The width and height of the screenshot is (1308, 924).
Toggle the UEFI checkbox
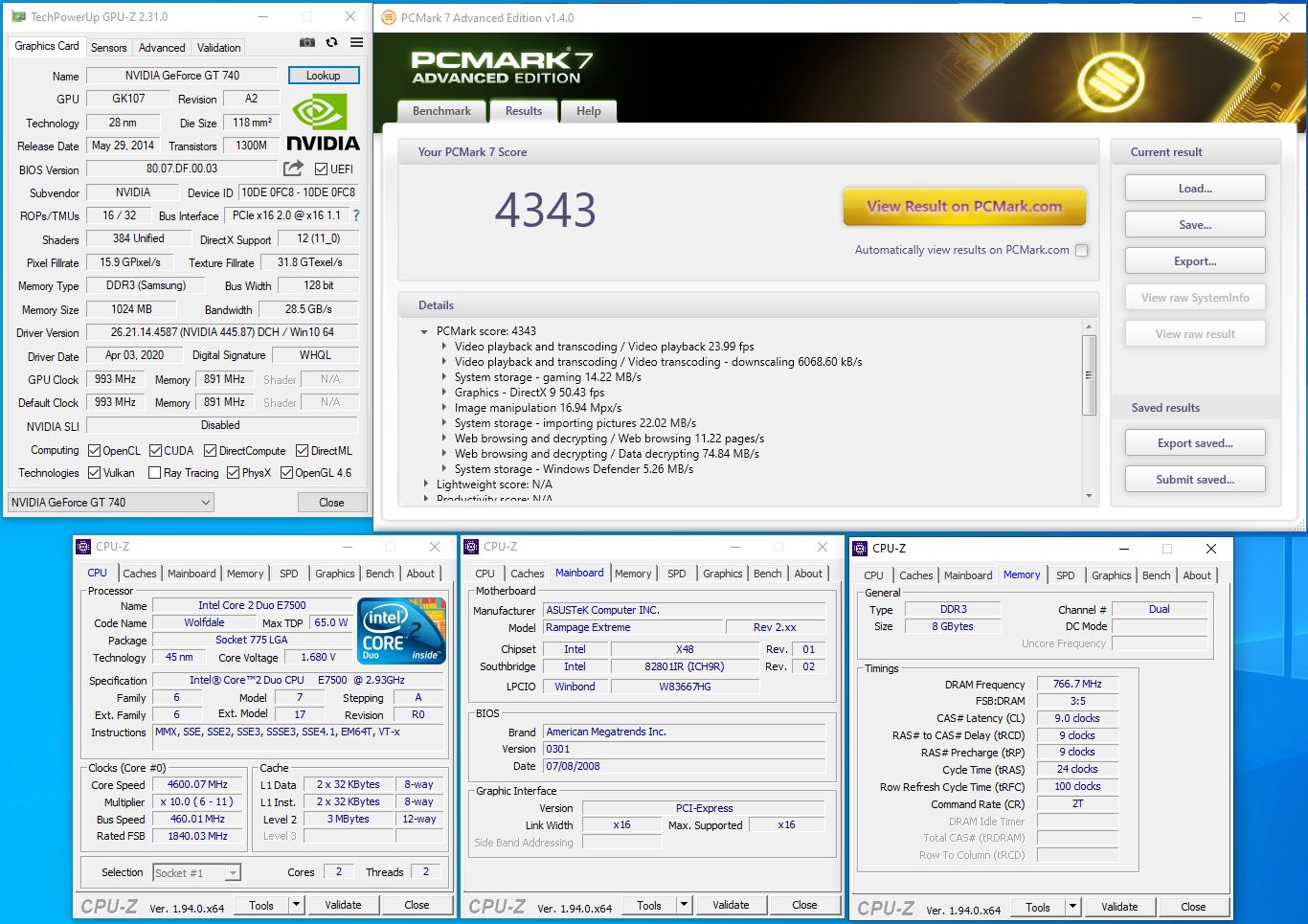(321, 169)
